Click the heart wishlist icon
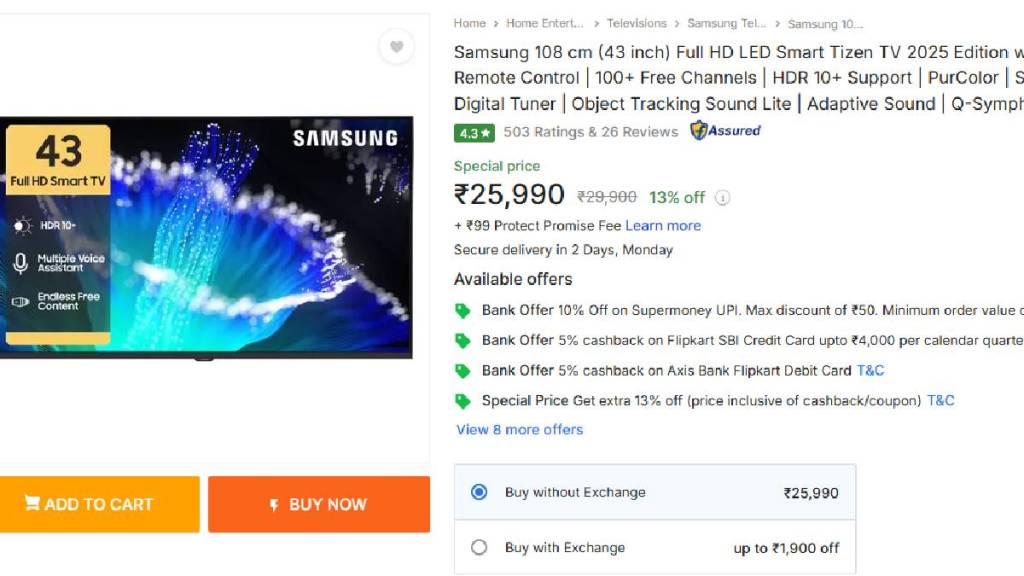Image resolution: width=1024 pixels, height=576 pixels. pos(396,47)
